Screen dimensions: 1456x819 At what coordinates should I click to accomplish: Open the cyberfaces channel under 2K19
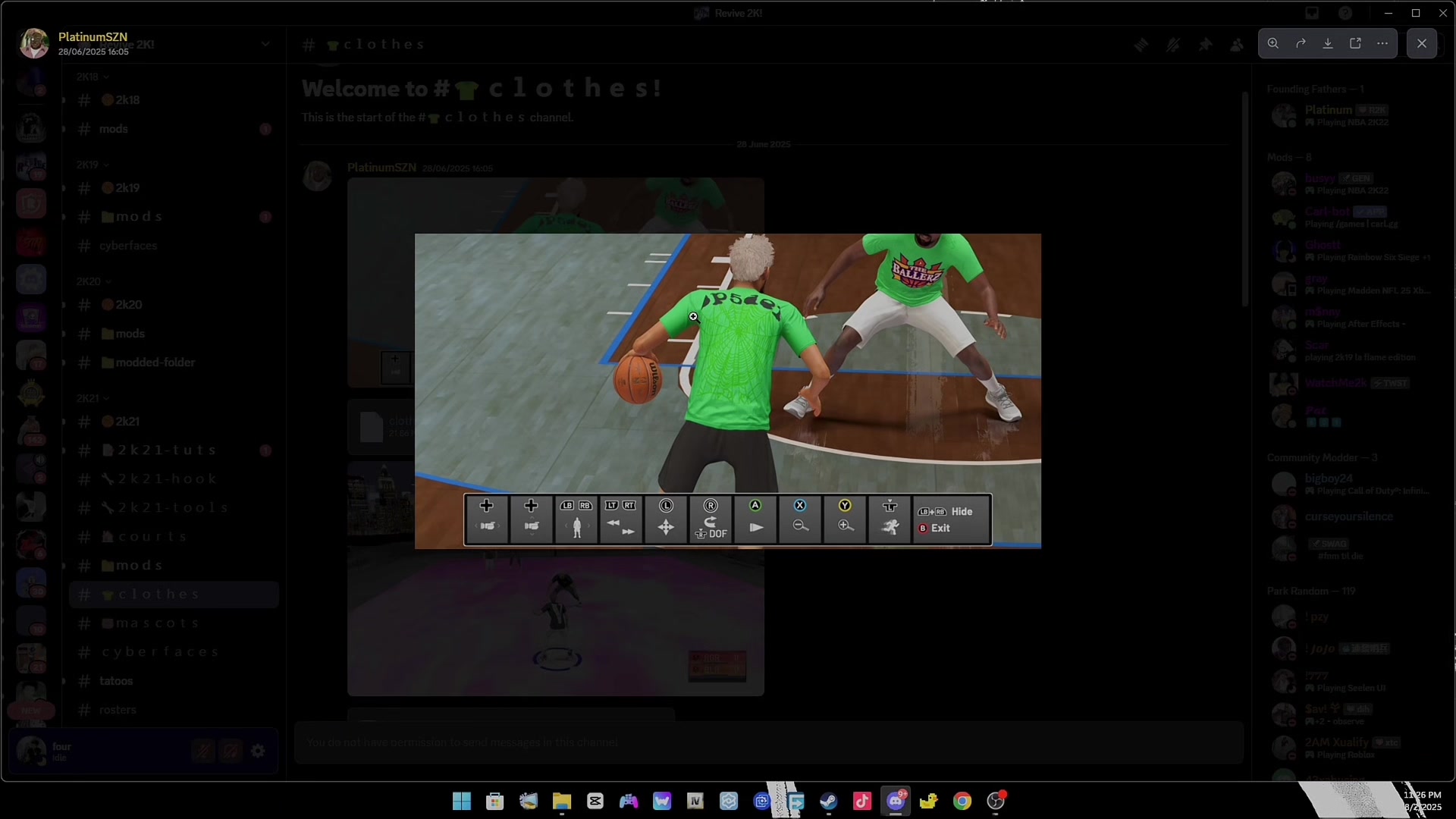174,246
